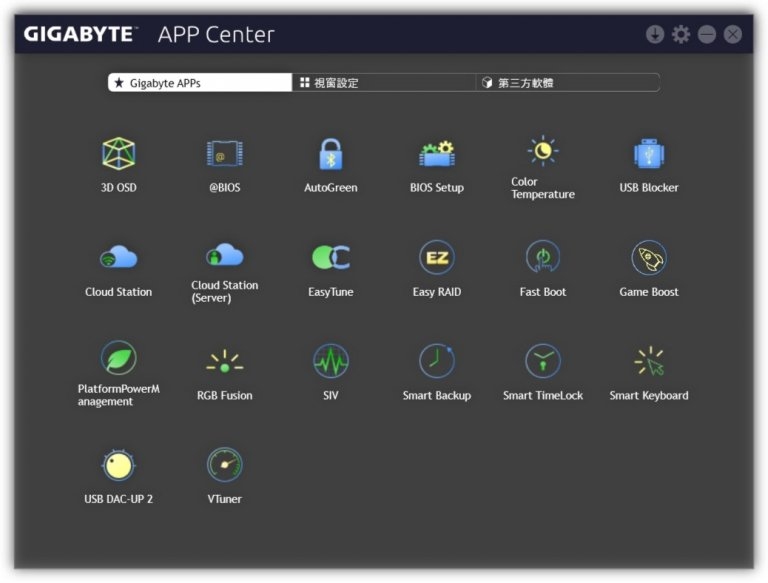Open the @BIOS chip icon
Screen dimensions: 768x583
(x=224, y=154)
